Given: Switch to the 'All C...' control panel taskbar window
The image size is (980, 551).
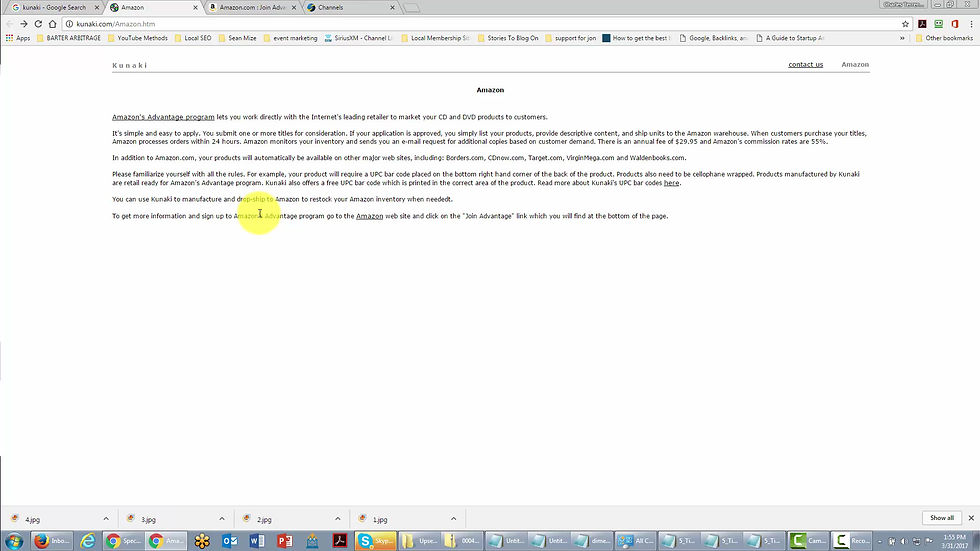Looking at the screenshot, I should 636,540.
